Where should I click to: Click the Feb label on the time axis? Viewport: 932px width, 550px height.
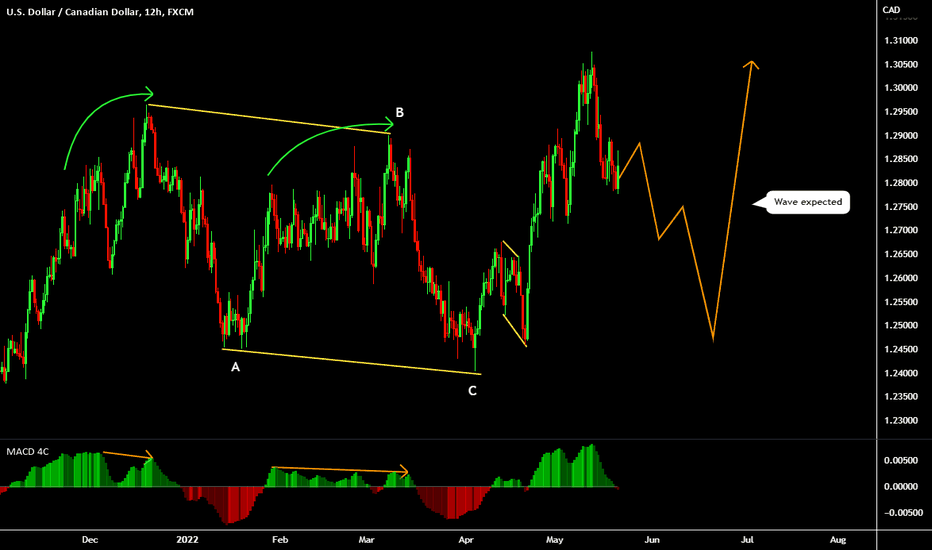click(280, 540)
